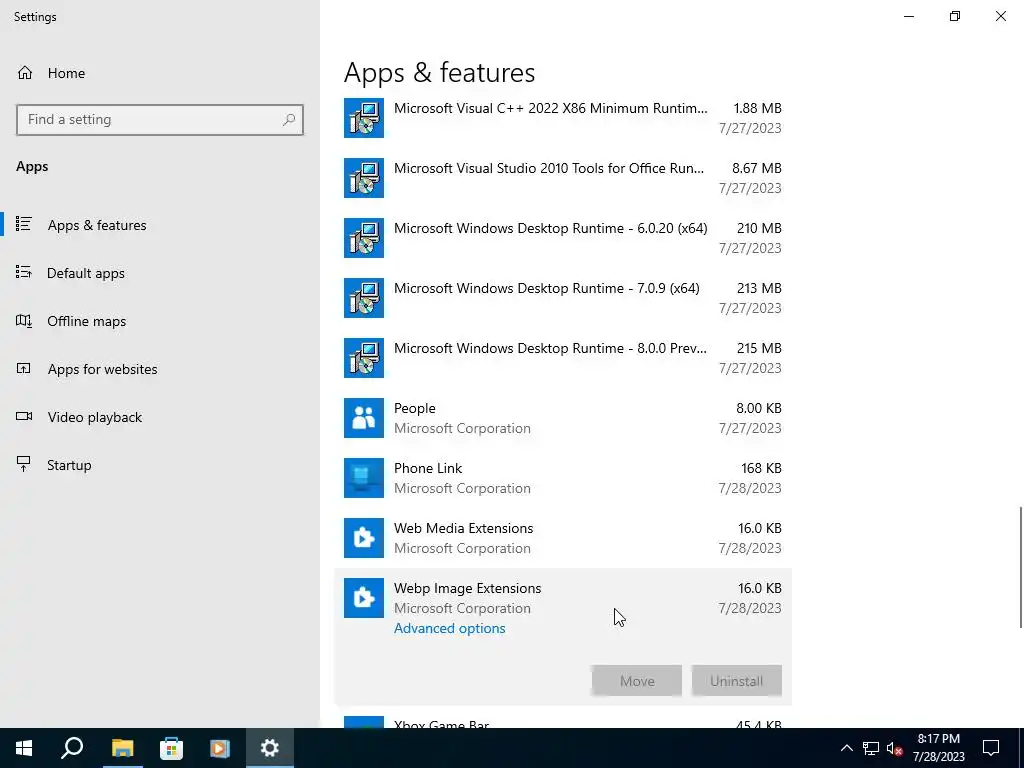Click the Webp Image Extensions icon
Image resolution: width=1024 pixels, height=768 pixels.
point(364,598)
